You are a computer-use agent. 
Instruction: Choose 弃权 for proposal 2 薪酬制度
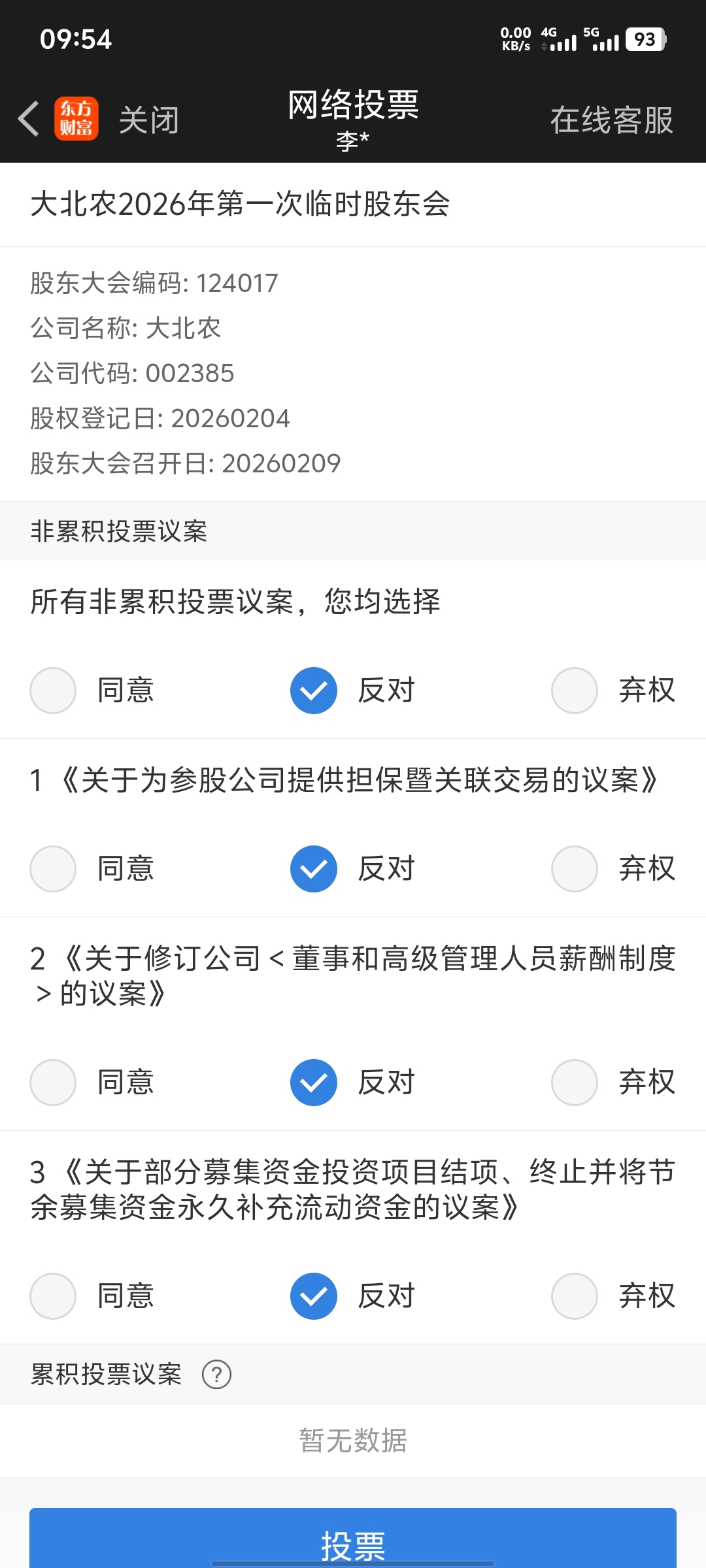coord(575,1083)
